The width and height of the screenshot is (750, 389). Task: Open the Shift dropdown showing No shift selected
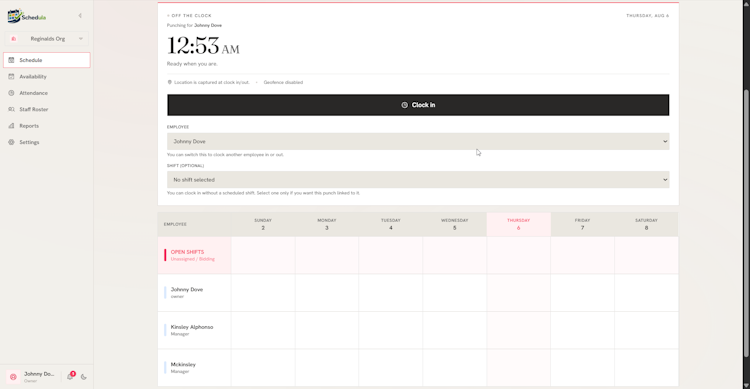point(418,179)
